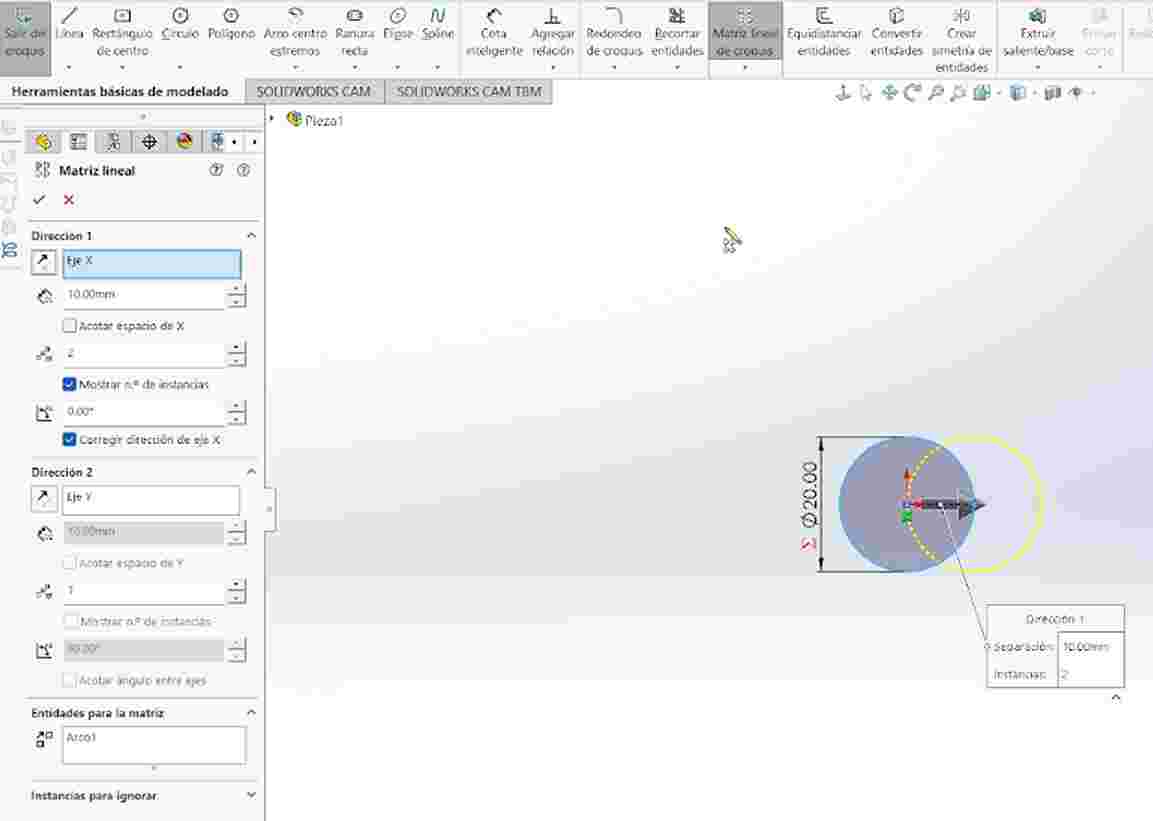This screenshot has height=821, width=1153.
Task: Click Eje Y direction field
Action: coord(151,500)
